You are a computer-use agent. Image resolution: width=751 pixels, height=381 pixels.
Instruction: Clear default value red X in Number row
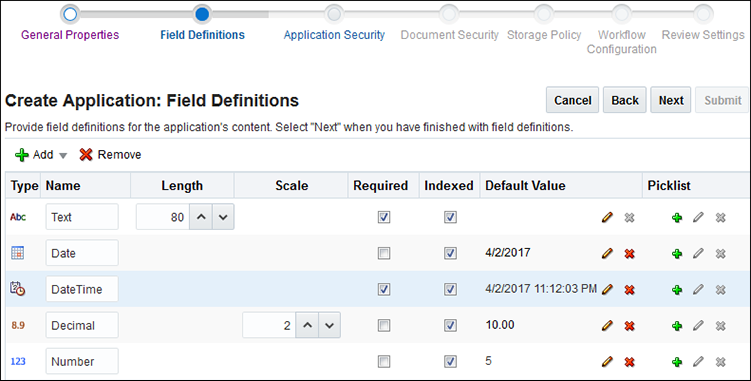click(629, 362)
